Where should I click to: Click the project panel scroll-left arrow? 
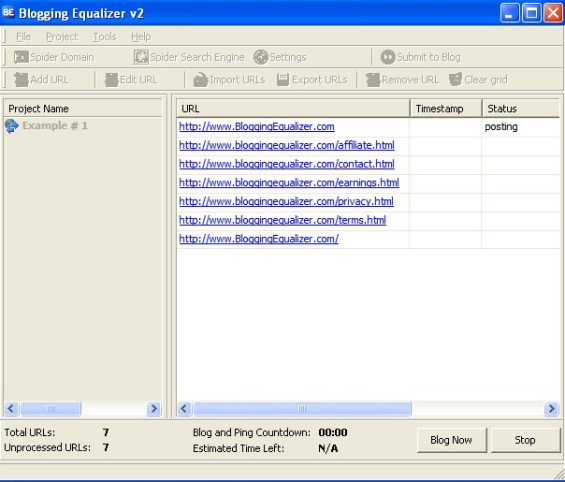(x=11, y=409)
